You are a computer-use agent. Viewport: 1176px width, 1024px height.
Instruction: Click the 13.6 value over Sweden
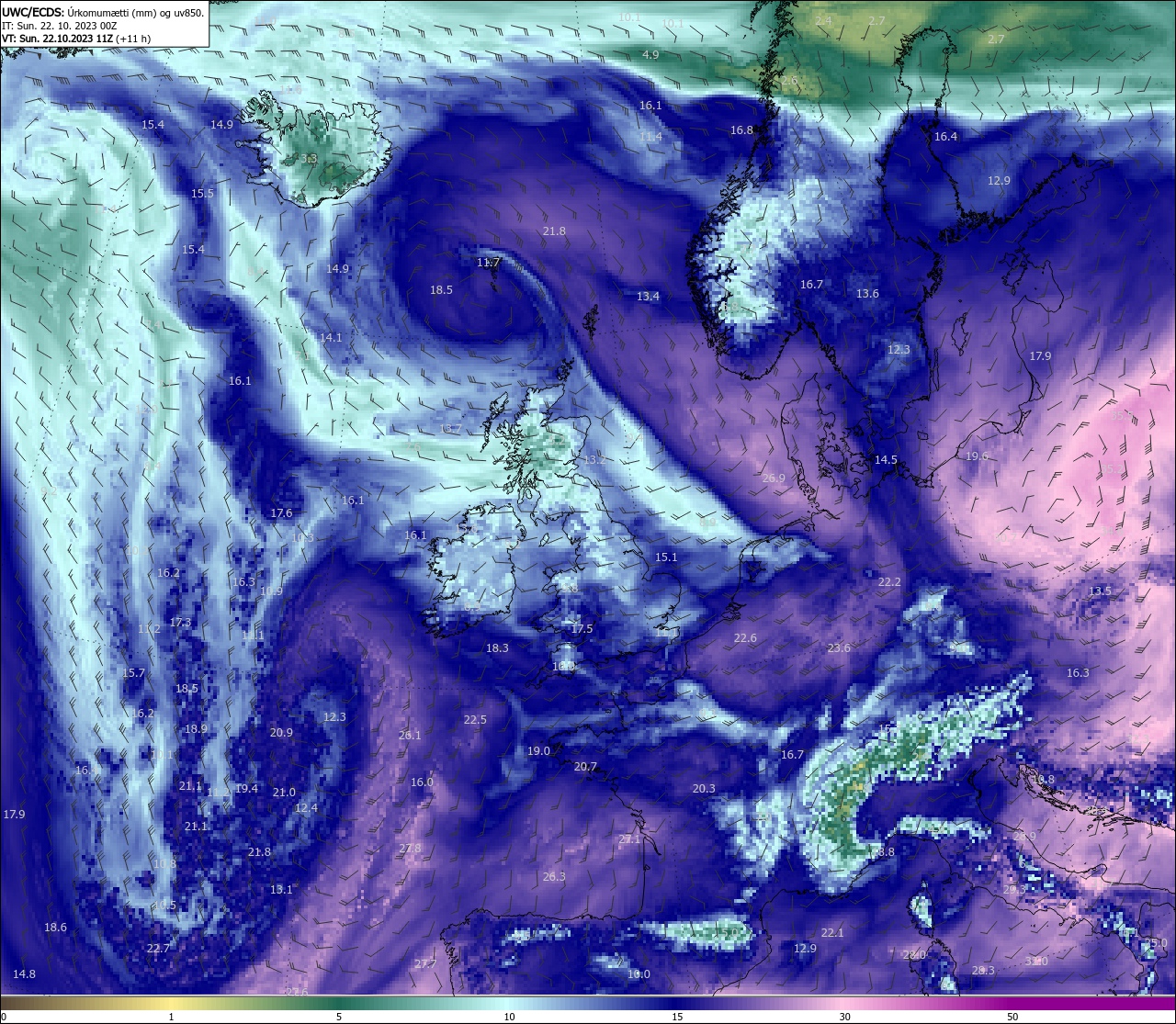point(867,294)
